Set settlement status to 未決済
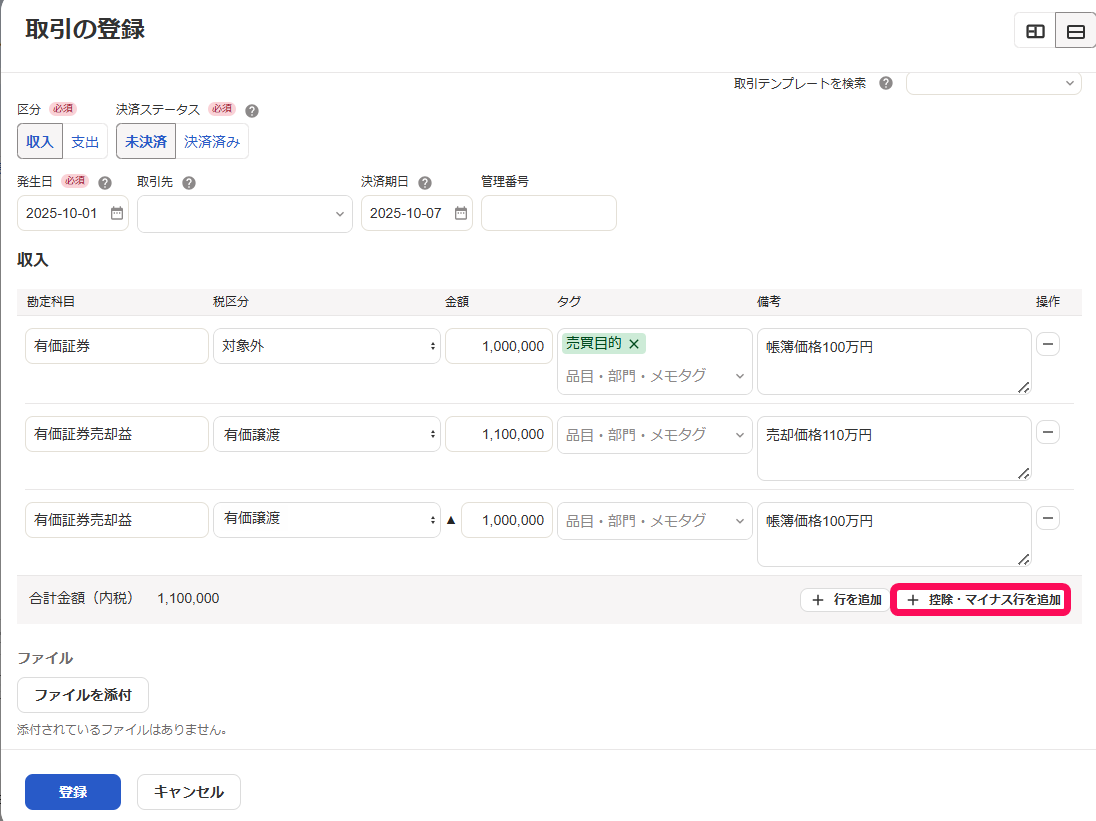The width and height of the screenshot is (1096, 821). point(146,142)
